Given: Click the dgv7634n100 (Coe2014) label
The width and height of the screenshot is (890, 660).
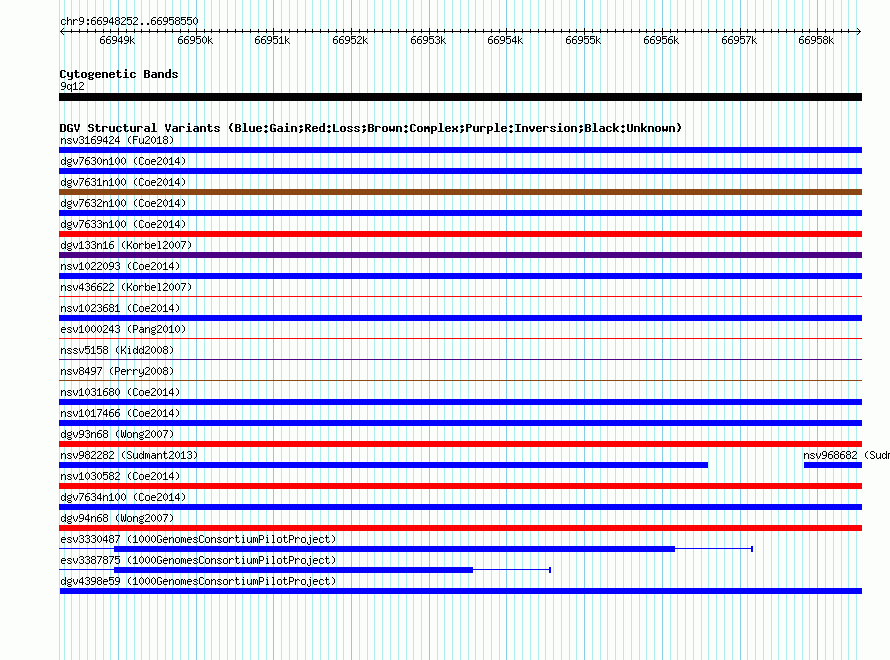Looking at the screenshot, I should [123, 497].
